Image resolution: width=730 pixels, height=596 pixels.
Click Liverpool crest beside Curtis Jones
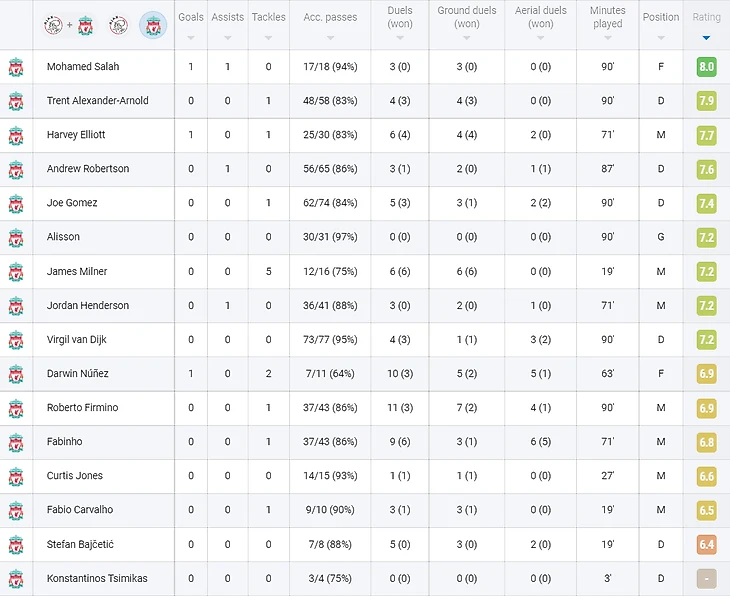point(16,476)
